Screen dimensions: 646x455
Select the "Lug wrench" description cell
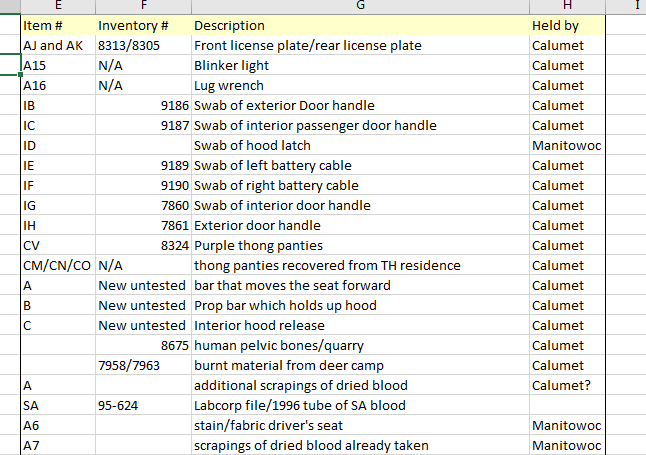(229, 85)
